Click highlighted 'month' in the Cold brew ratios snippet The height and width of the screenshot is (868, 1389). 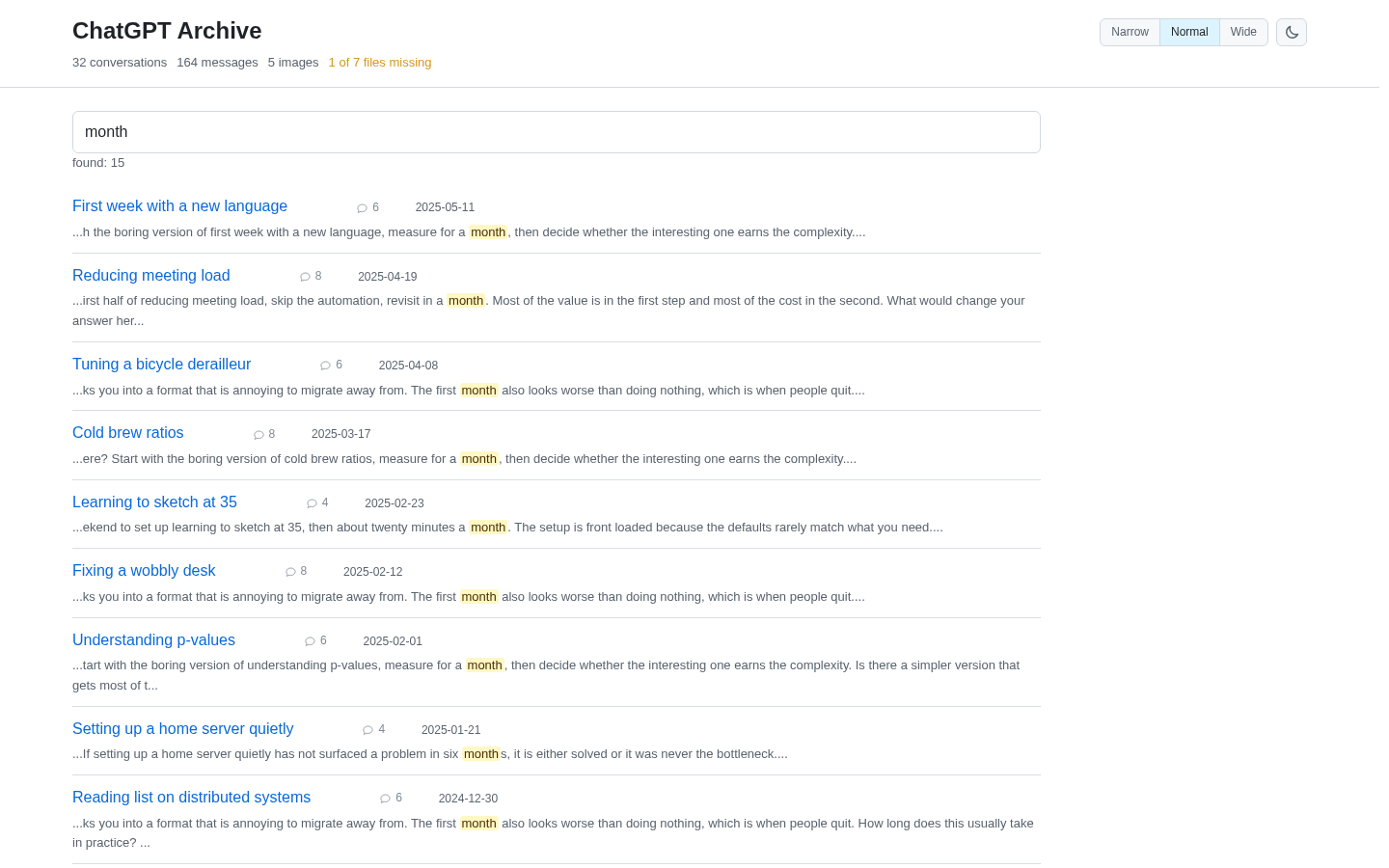click(x=479, y=459)
